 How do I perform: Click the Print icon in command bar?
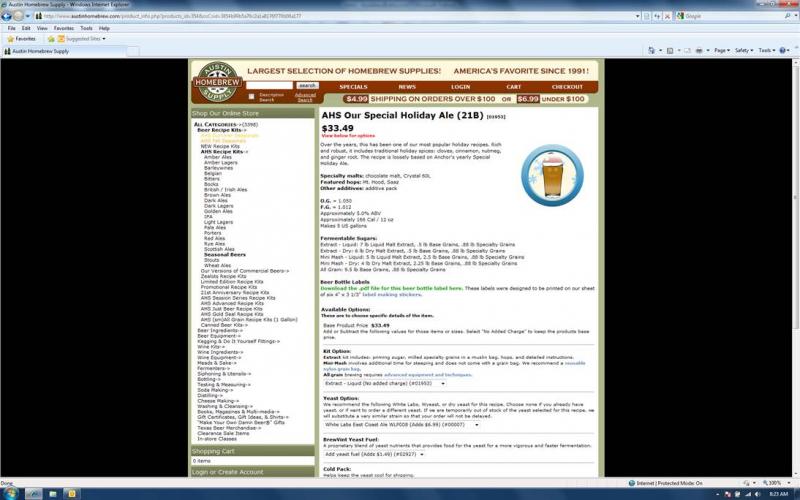coord(699,51)
